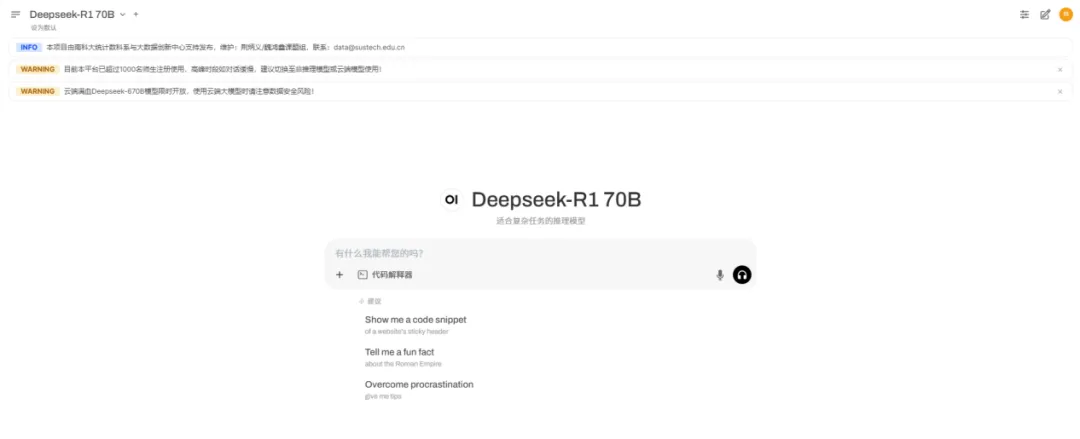Start voice call mode with headphone button
This screenshot has width=1080, height=439.
pyautogui.click(x=742, y=274)
